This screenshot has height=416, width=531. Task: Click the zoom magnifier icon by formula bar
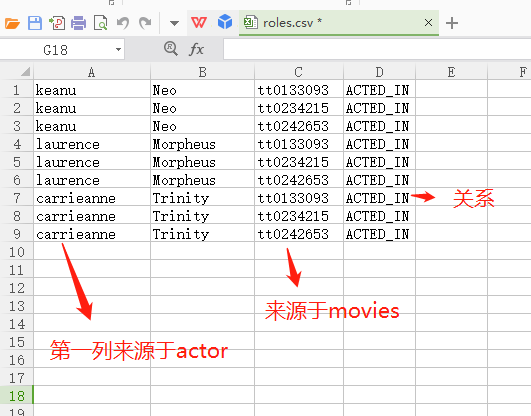(171, 49)
